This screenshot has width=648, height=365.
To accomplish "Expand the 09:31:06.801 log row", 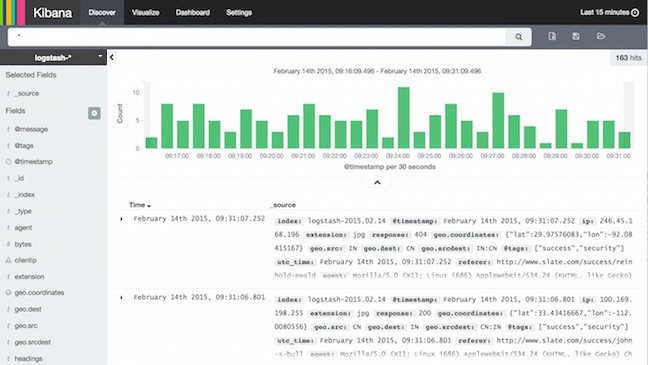I will click(x=121, y=297).
